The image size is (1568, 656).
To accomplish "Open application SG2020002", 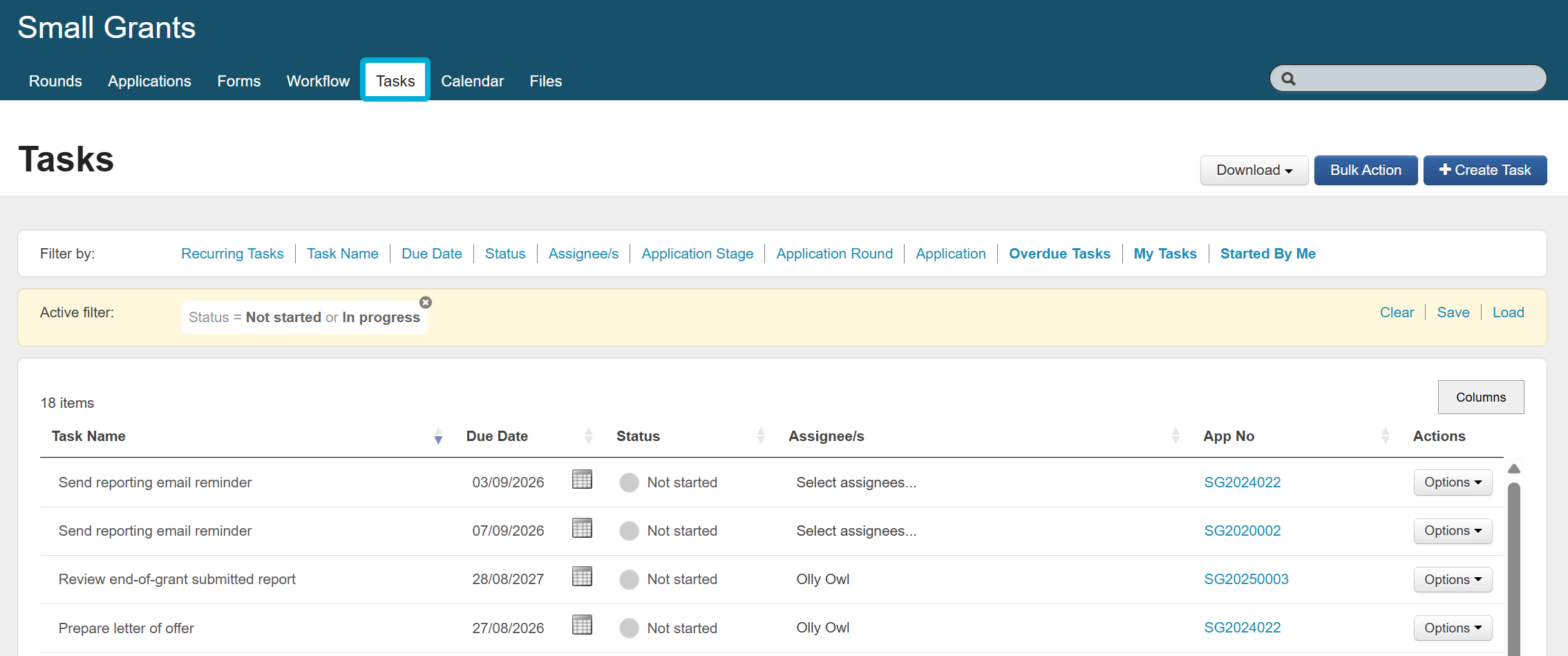I will [1243, 531].
